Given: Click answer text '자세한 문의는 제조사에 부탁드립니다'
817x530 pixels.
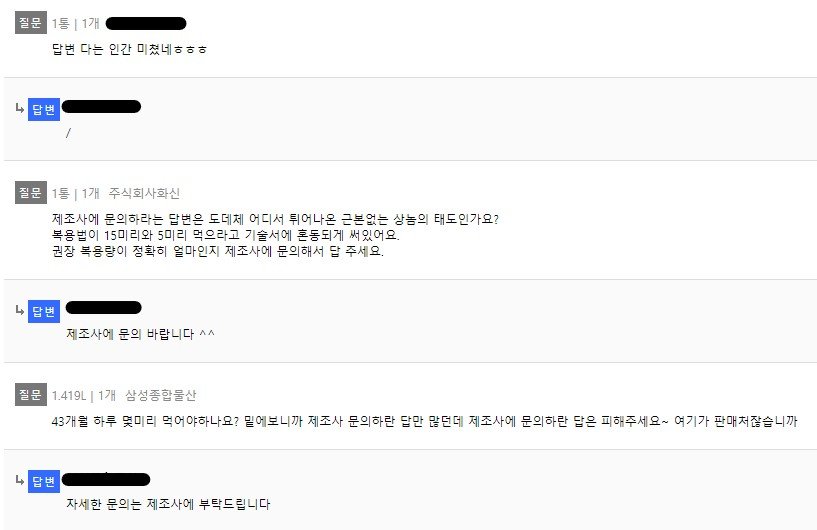Looking at the screenshot, I should pyautogui.click(x=168, y=504).
